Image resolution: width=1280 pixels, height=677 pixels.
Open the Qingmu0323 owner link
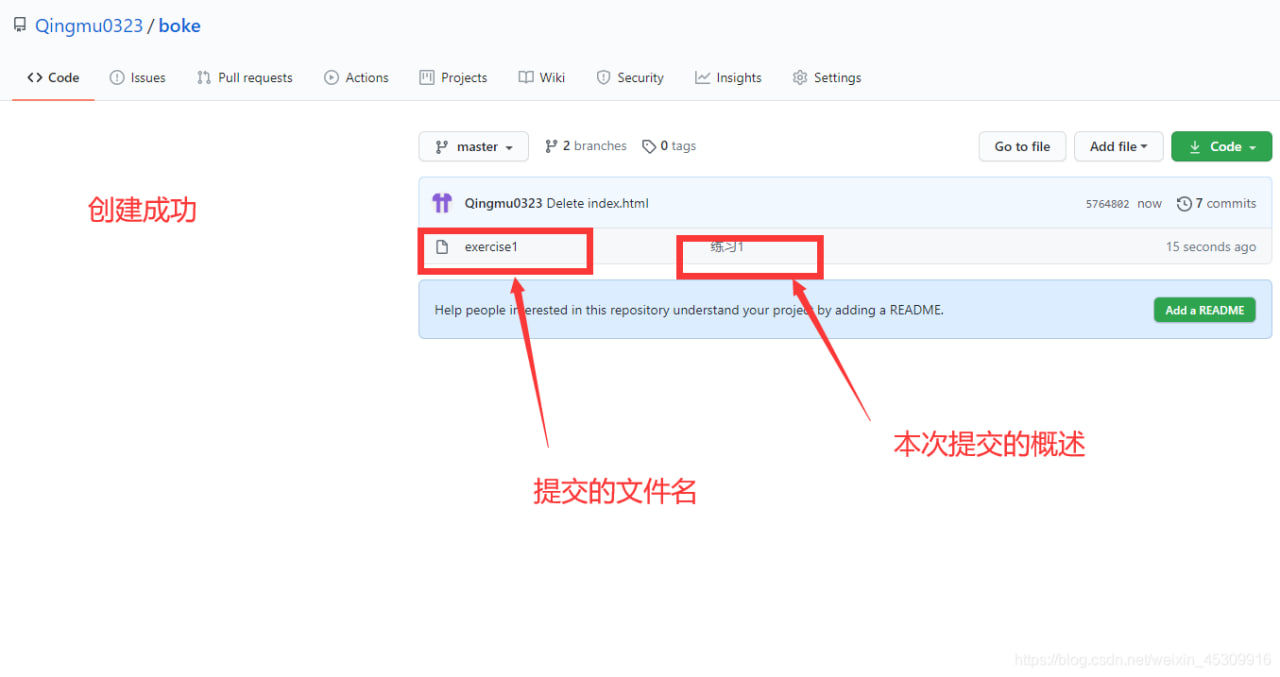click(x=89, y=26)
